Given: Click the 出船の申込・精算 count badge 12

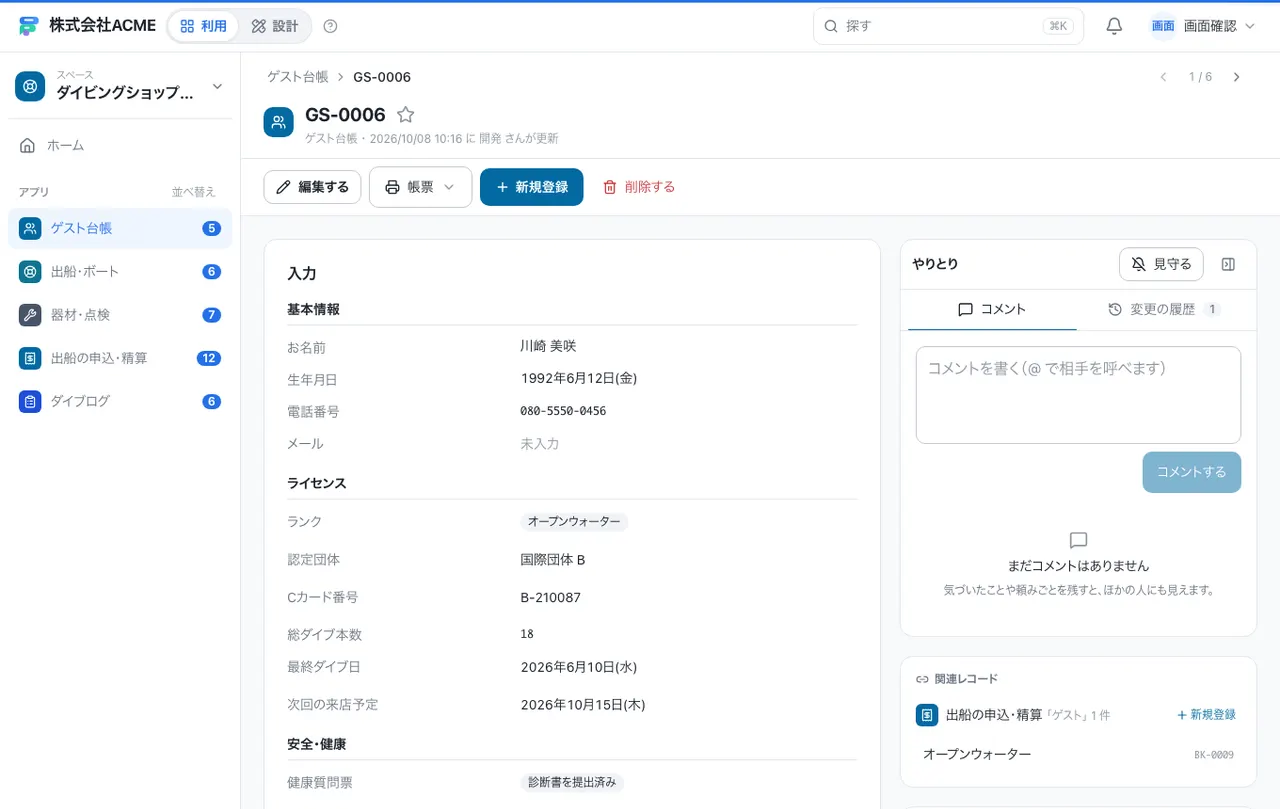Looking at the screenshot, I should point(209,358).
